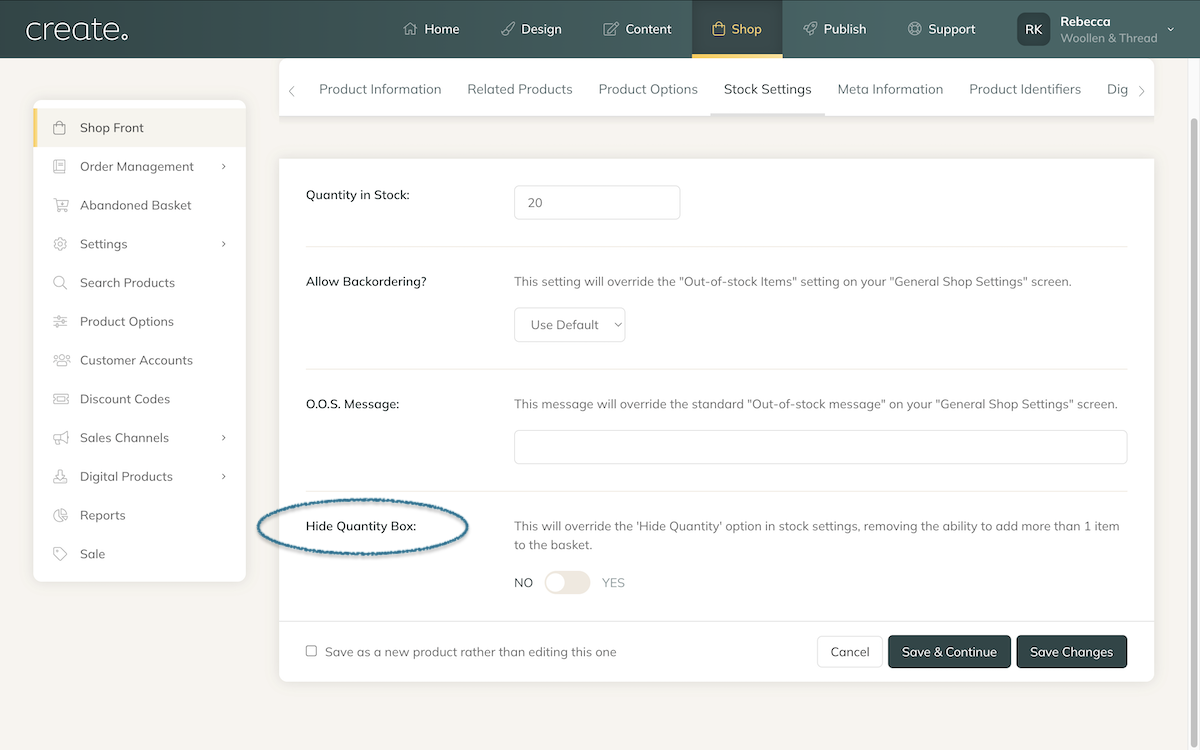The image size is (1200, 750).
Task: Expand the Sales Channels submenu
Action: tap(223, 438)
